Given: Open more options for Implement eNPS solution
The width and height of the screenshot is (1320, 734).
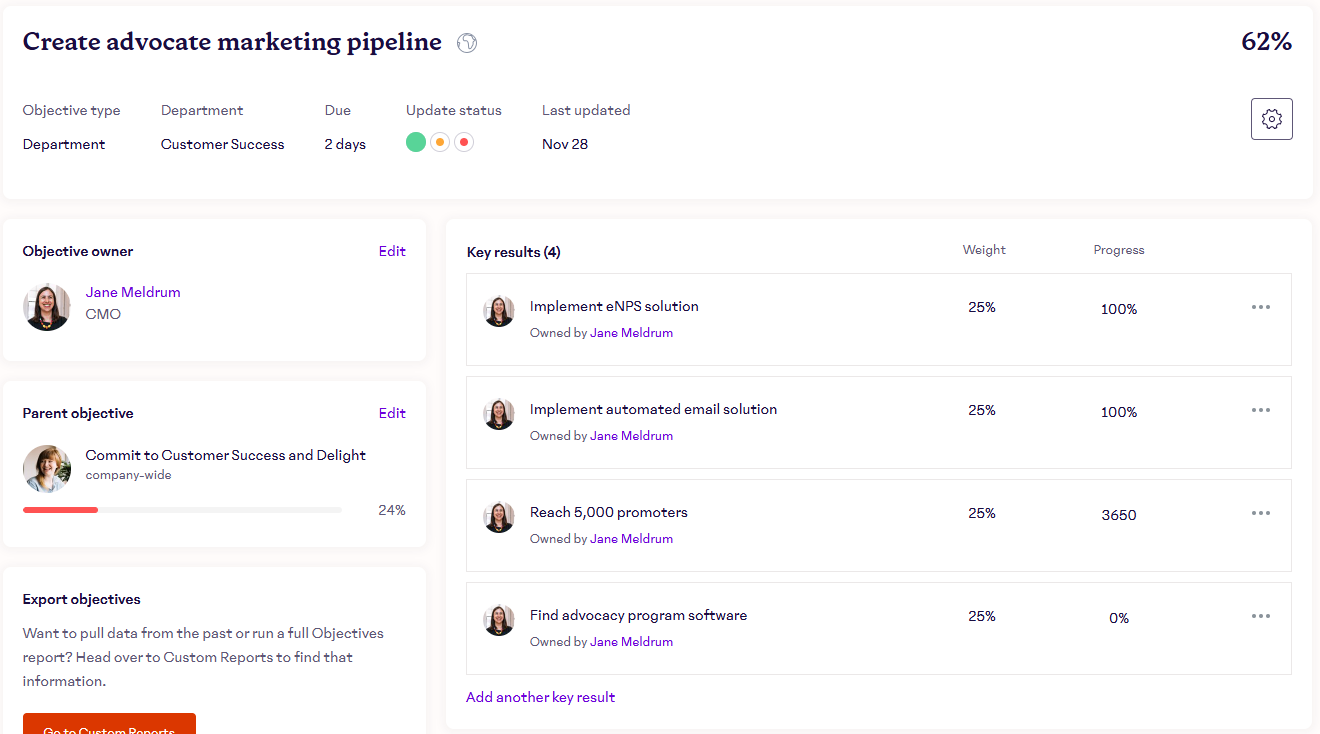Looking at the screenshot, I should 1260,307.
